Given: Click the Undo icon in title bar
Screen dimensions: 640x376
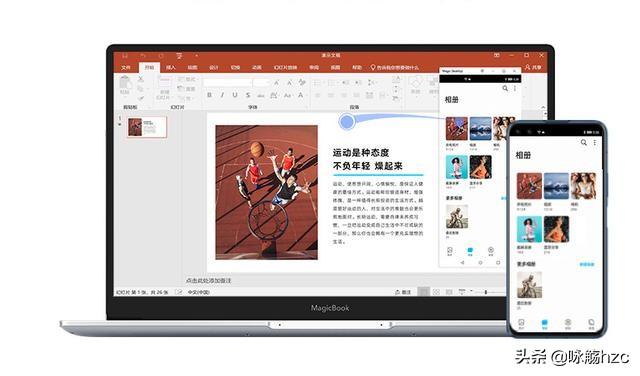Looking at the screenshot, I should tap(143, 56).
